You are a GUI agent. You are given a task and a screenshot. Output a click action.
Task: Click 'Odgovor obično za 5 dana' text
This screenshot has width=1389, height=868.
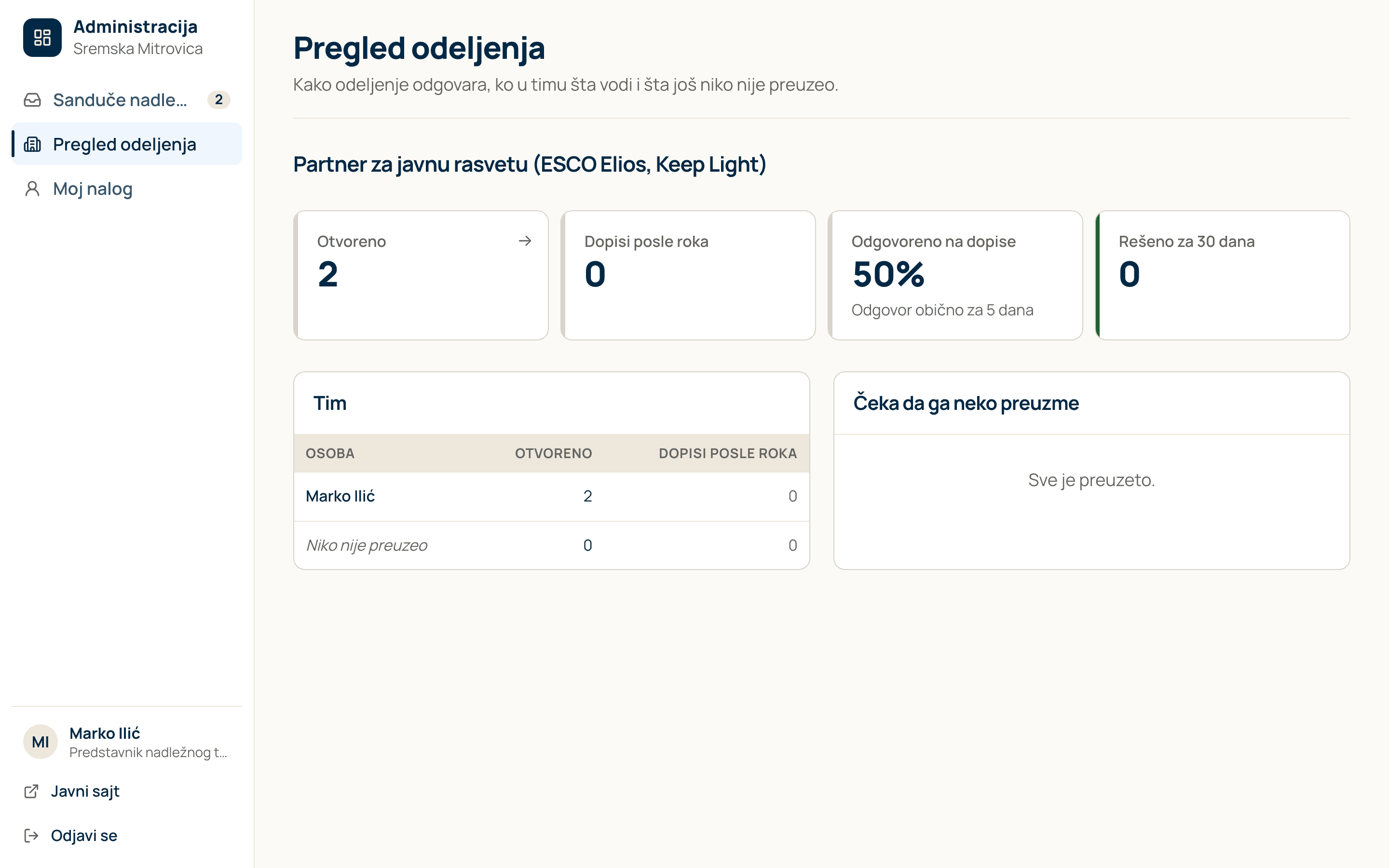point(942,310)
